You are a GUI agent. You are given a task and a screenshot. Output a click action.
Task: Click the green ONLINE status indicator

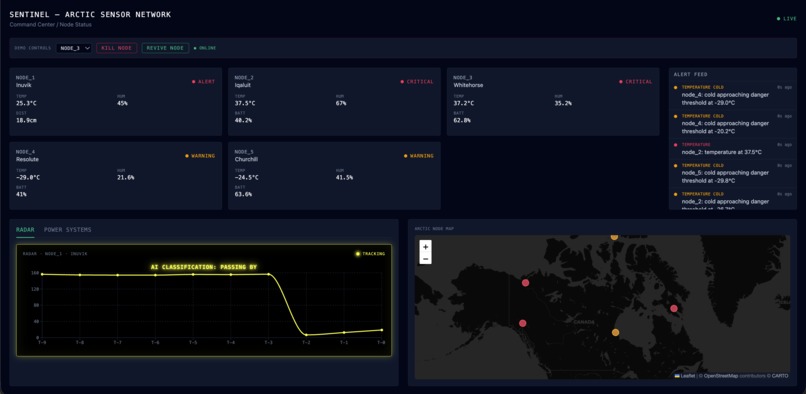[205, 48]
